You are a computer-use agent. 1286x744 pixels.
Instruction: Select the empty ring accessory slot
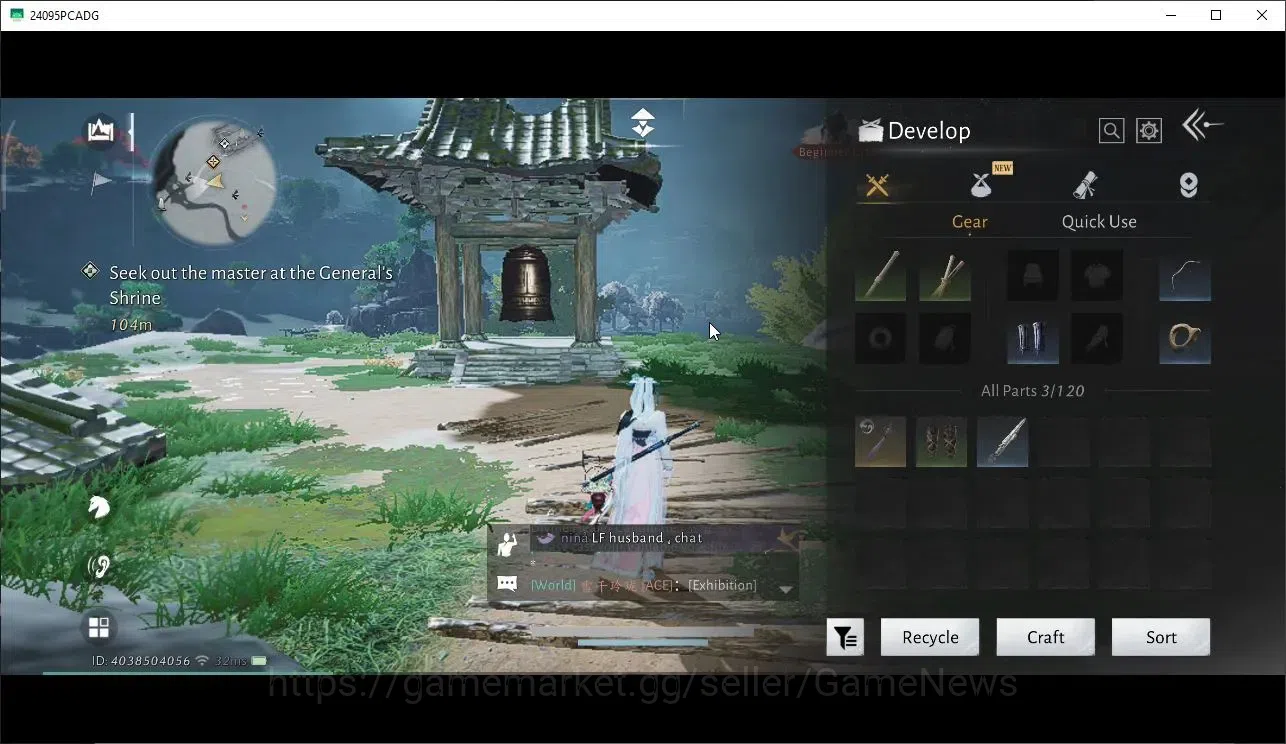click(881, 338)
